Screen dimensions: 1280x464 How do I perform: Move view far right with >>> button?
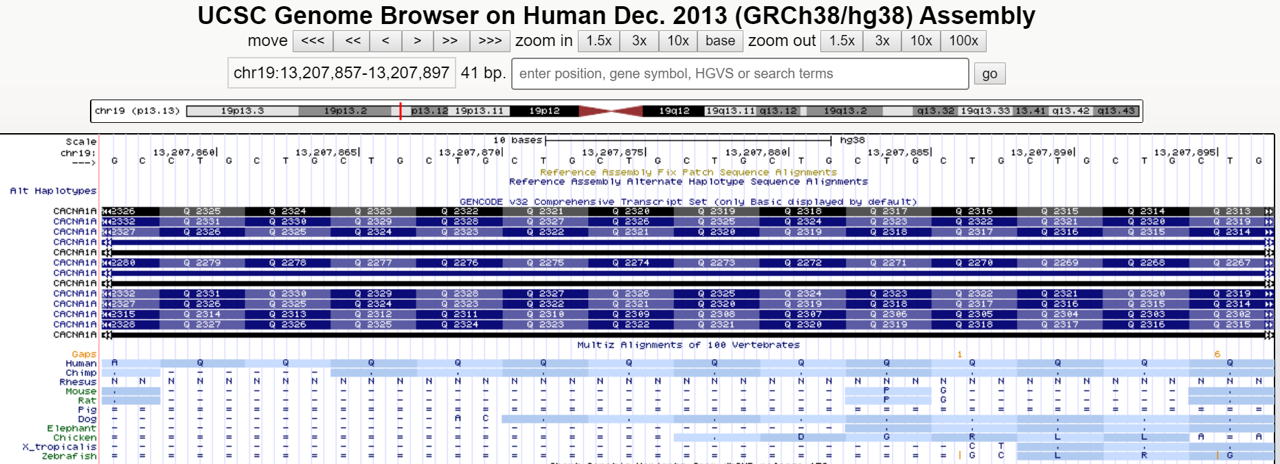[x=489, y=41]
